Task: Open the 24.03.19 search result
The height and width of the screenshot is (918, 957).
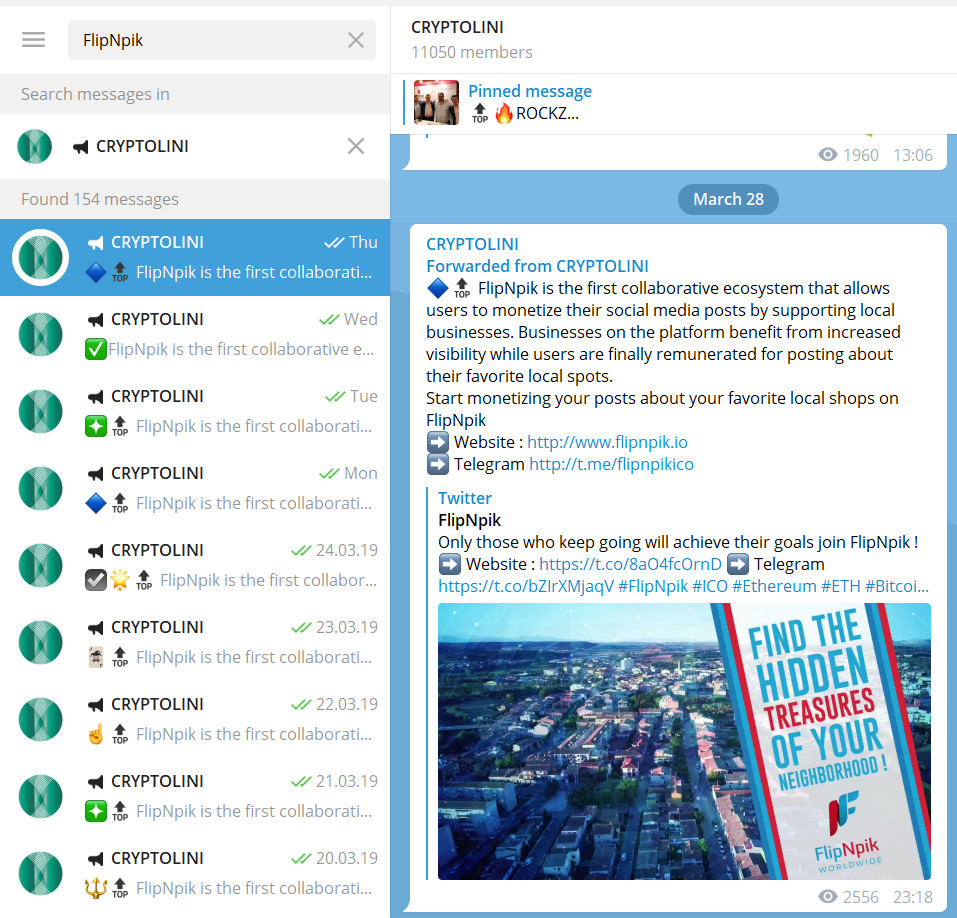Action: click(195, 565)
